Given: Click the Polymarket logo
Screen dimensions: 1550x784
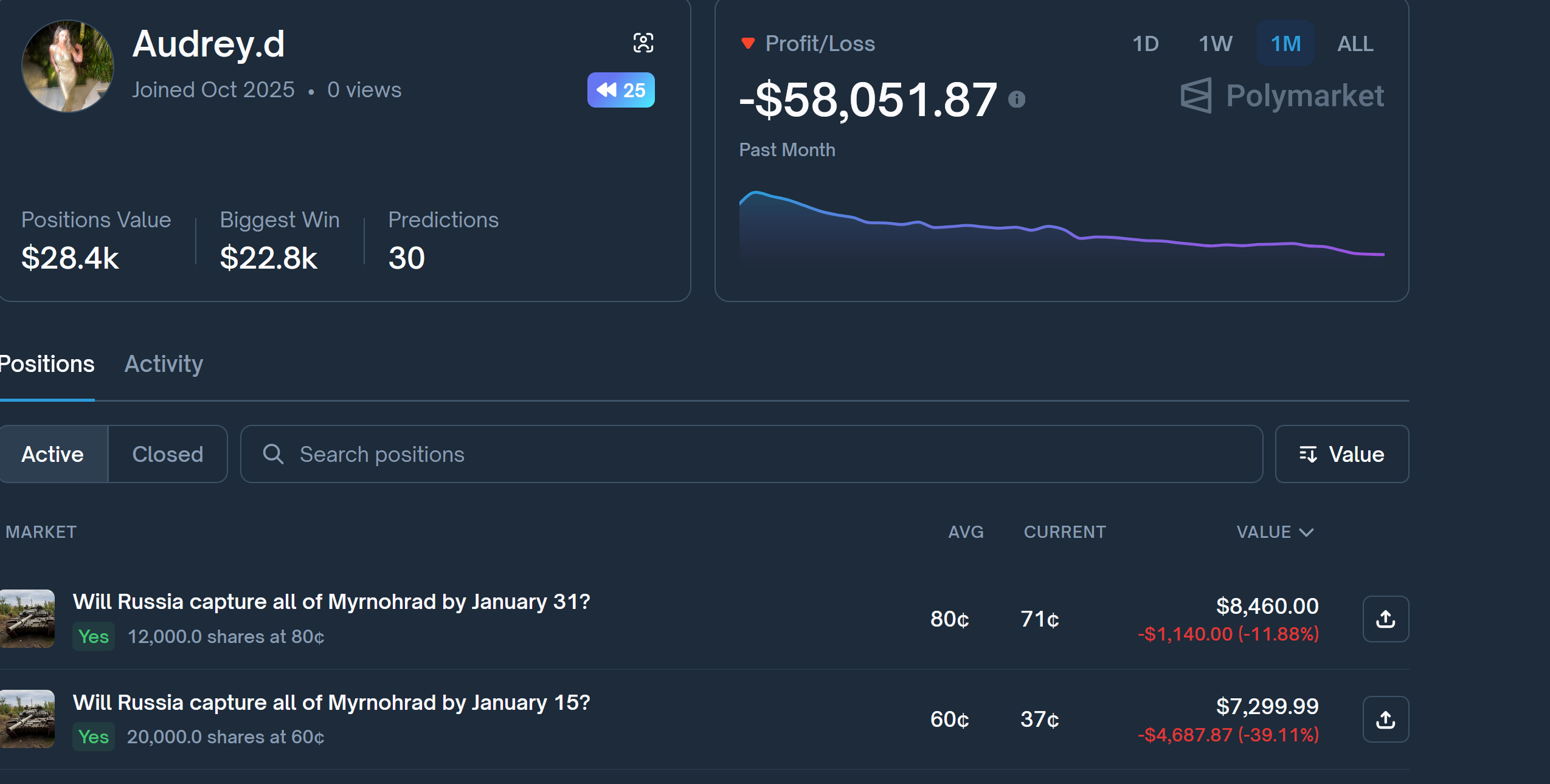Looking at the screenshot, I should (x=1281, y=96).
